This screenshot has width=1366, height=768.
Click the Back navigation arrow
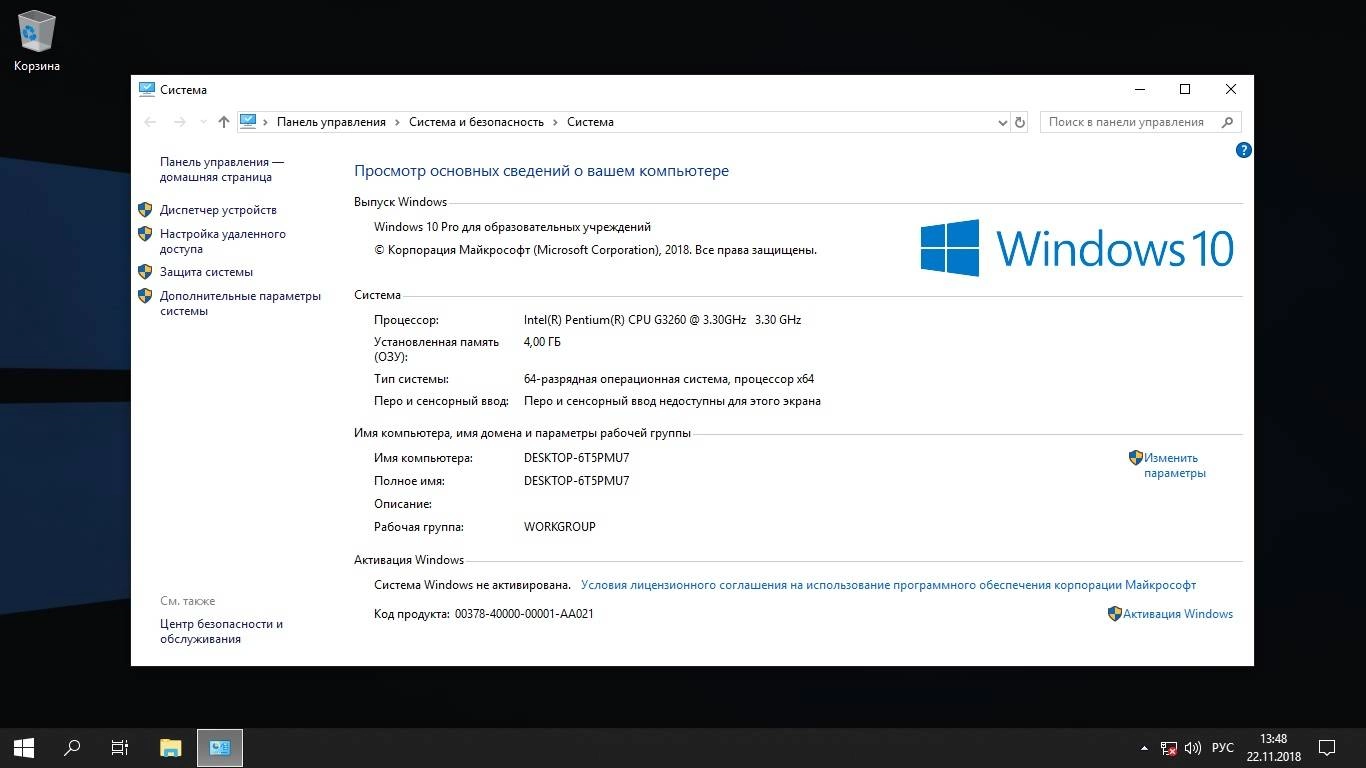(151, 122)
